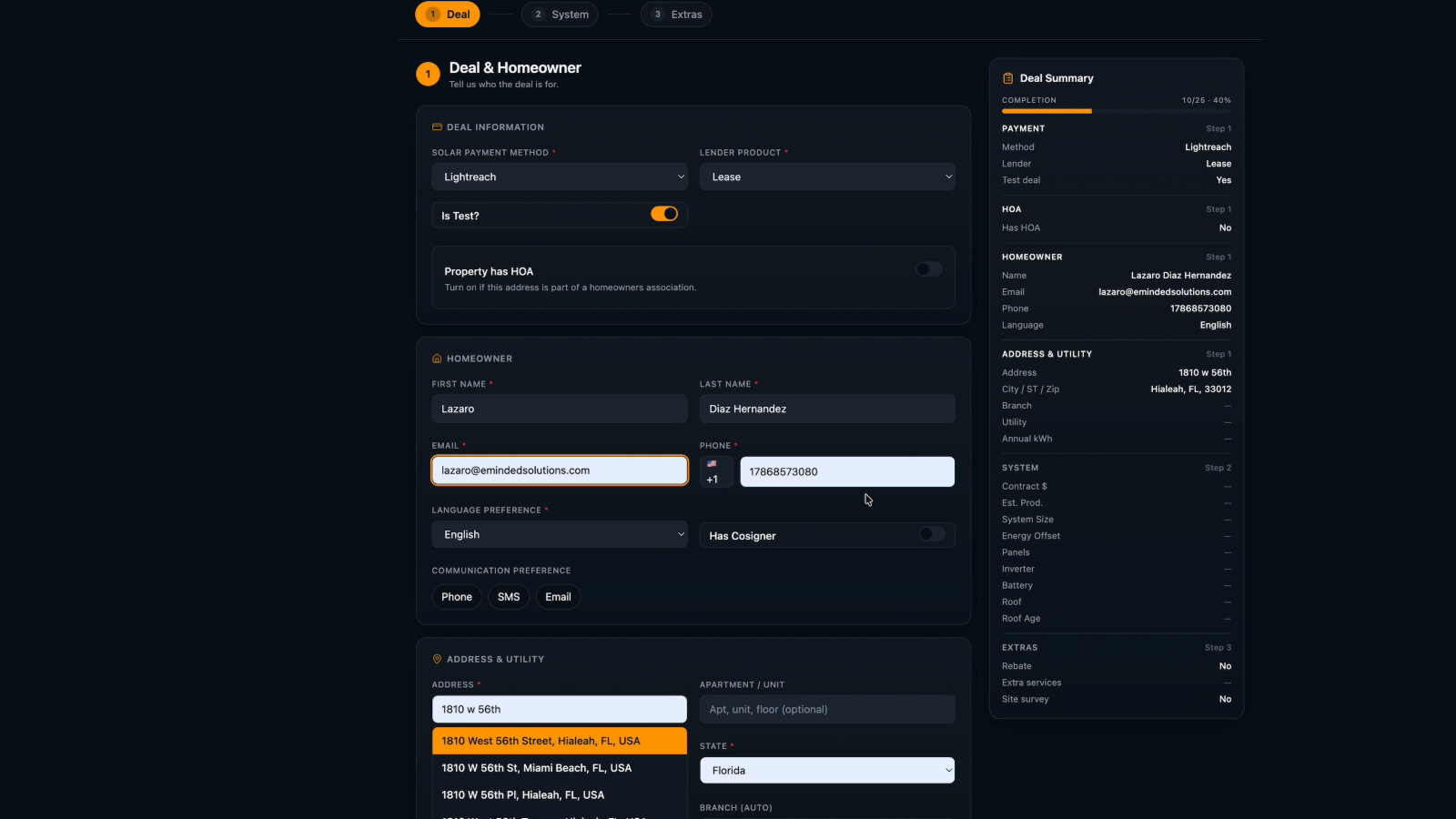This screenshot has height=819, width=1456.
Task: Click homeowner email in Deal Summary
Action: pyautogui.click(x=1165, y=292)
